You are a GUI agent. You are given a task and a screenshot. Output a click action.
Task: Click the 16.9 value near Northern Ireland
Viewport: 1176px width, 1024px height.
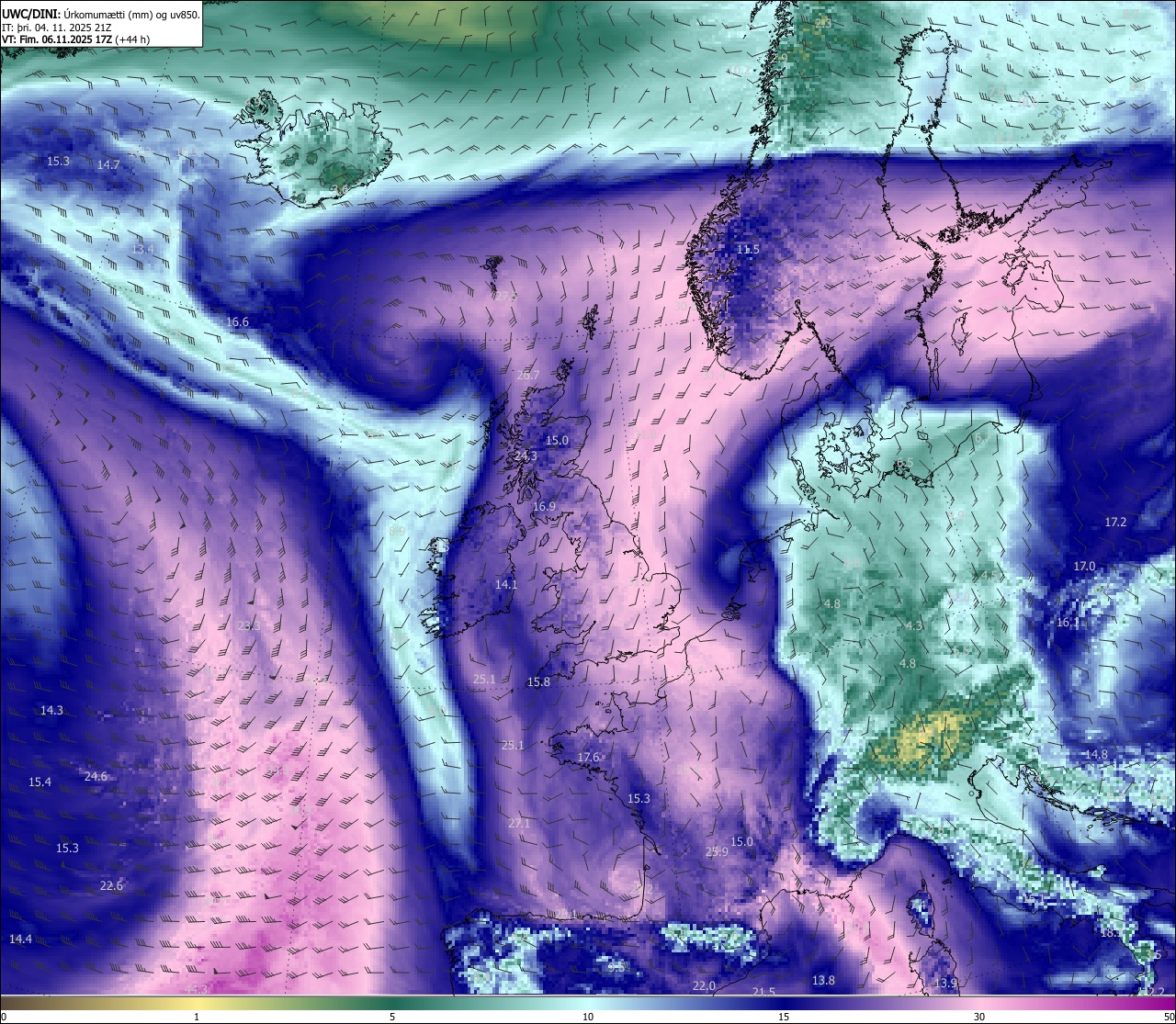click(x=544, y=507)
